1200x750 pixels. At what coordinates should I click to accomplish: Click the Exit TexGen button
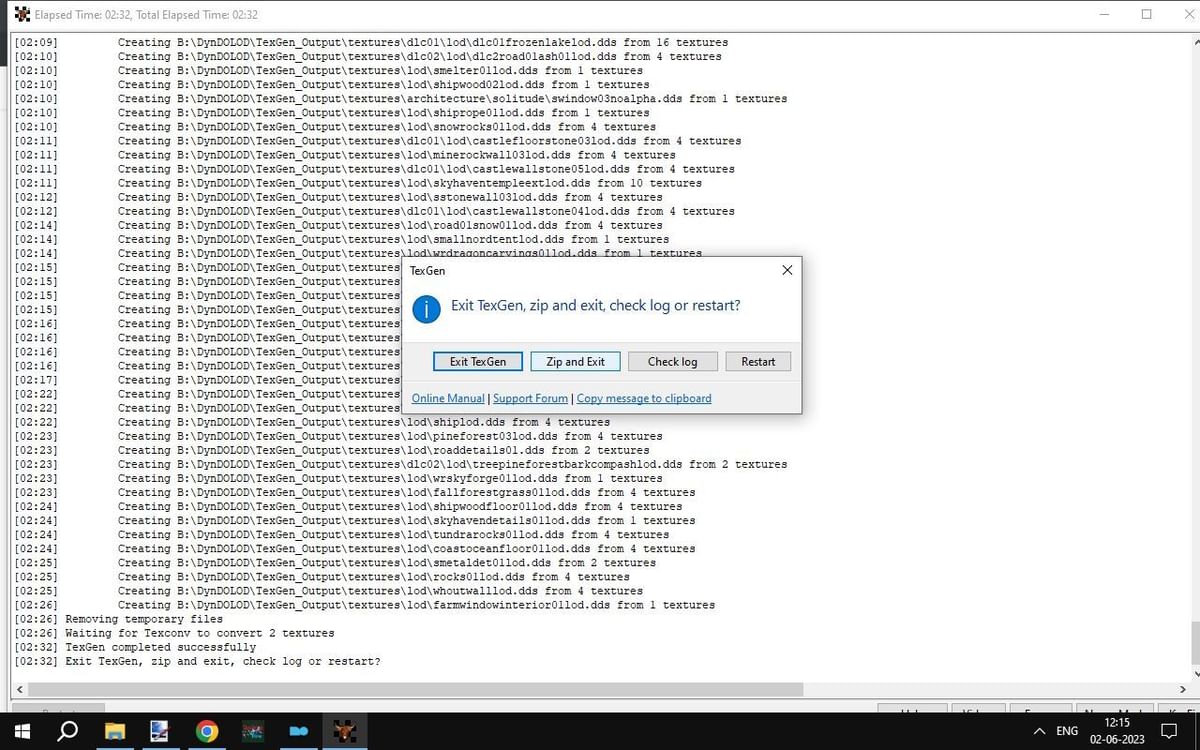tap(477, 361)
